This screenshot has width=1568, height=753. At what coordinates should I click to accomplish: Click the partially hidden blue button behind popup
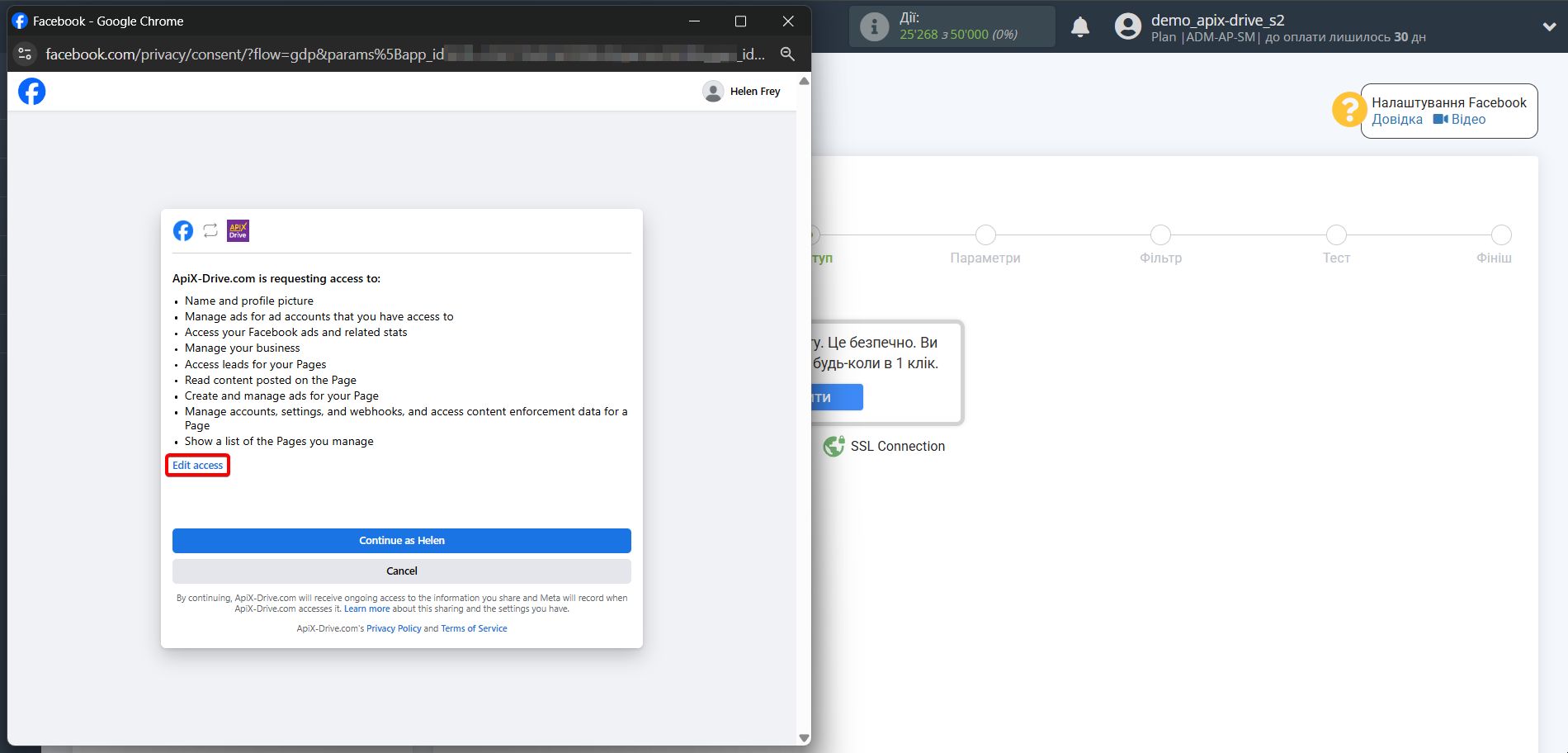[x=837, y=397]
